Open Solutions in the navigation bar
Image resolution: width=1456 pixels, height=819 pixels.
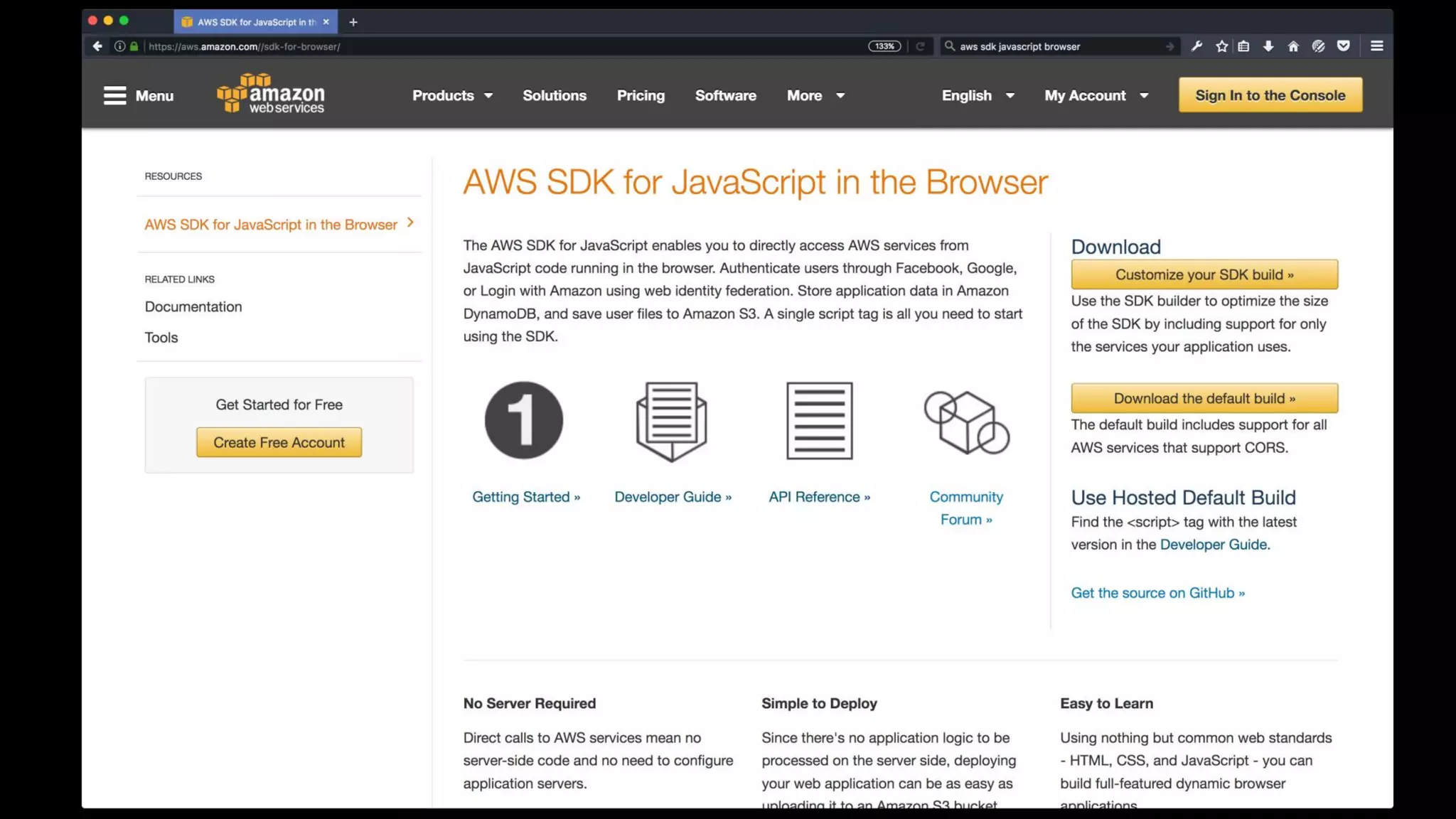pos(555,95)
